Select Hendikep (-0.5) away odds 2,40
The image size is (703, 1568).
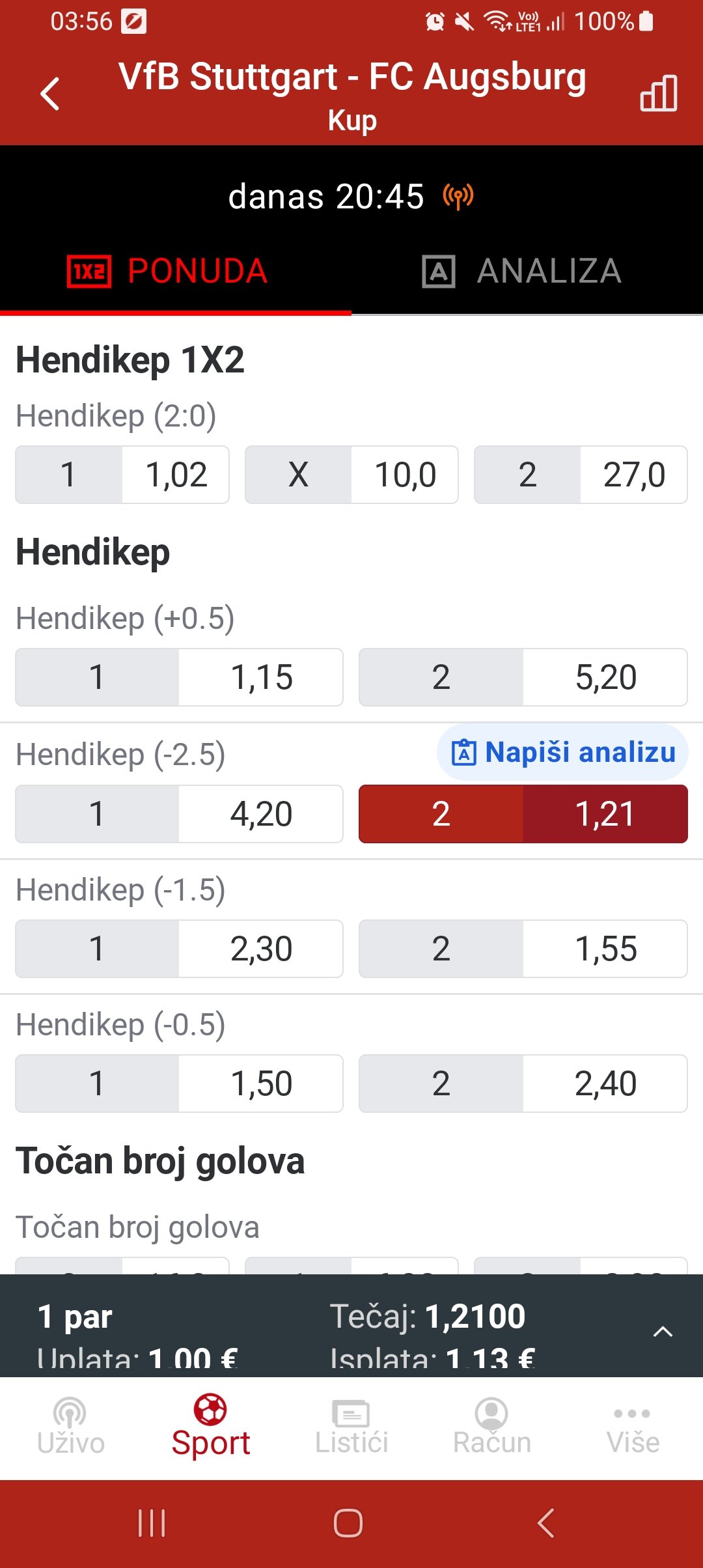click(x=523, y=1084)
